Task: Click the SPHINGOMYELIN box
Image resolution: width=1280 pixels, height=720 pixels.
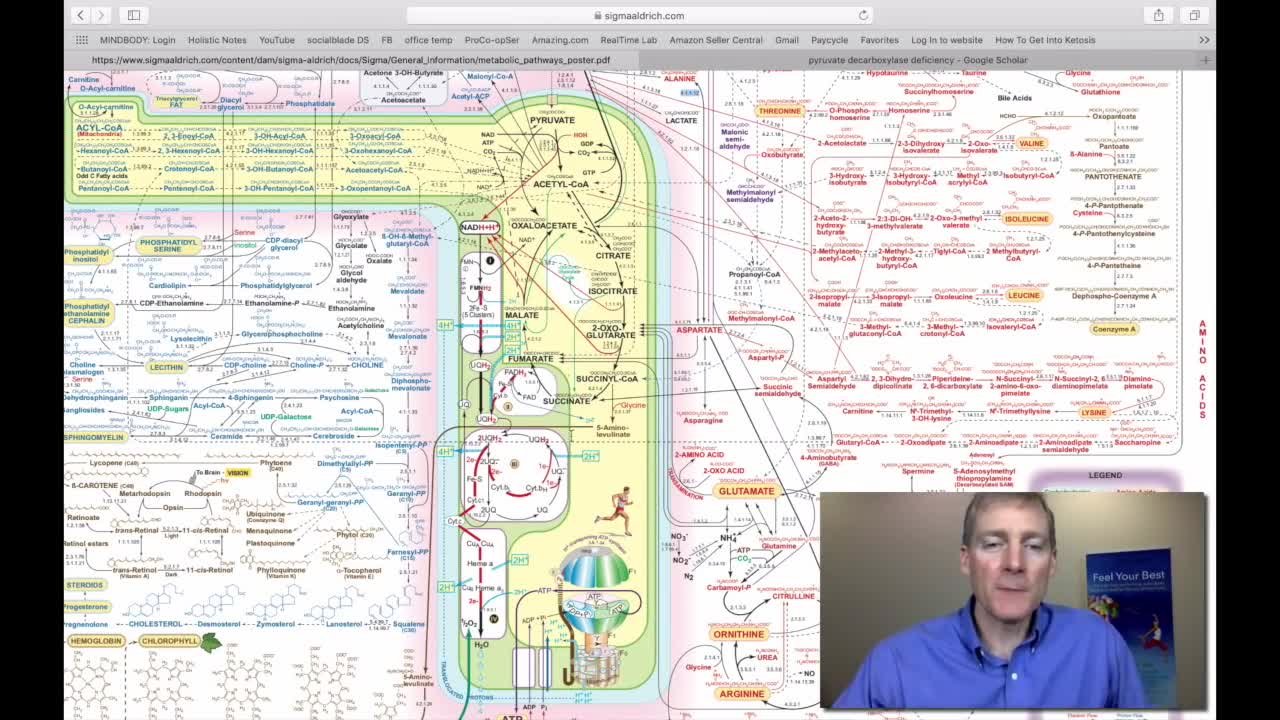Action: 95,437
